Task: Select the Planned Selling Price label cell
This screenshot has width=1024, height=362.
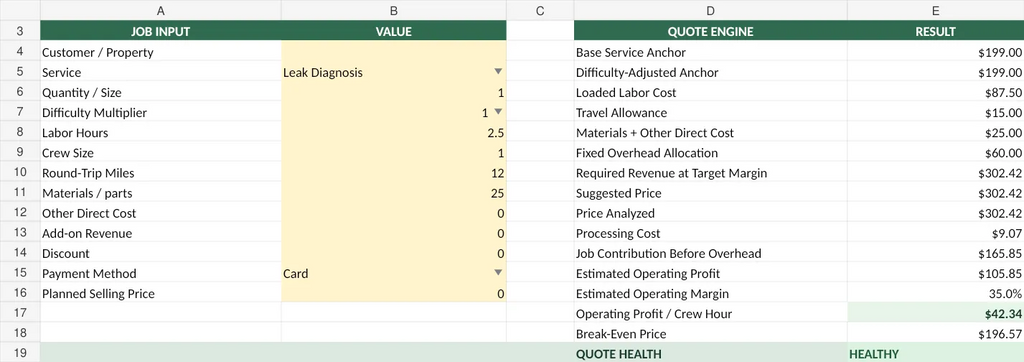Action: coord(161,293)
